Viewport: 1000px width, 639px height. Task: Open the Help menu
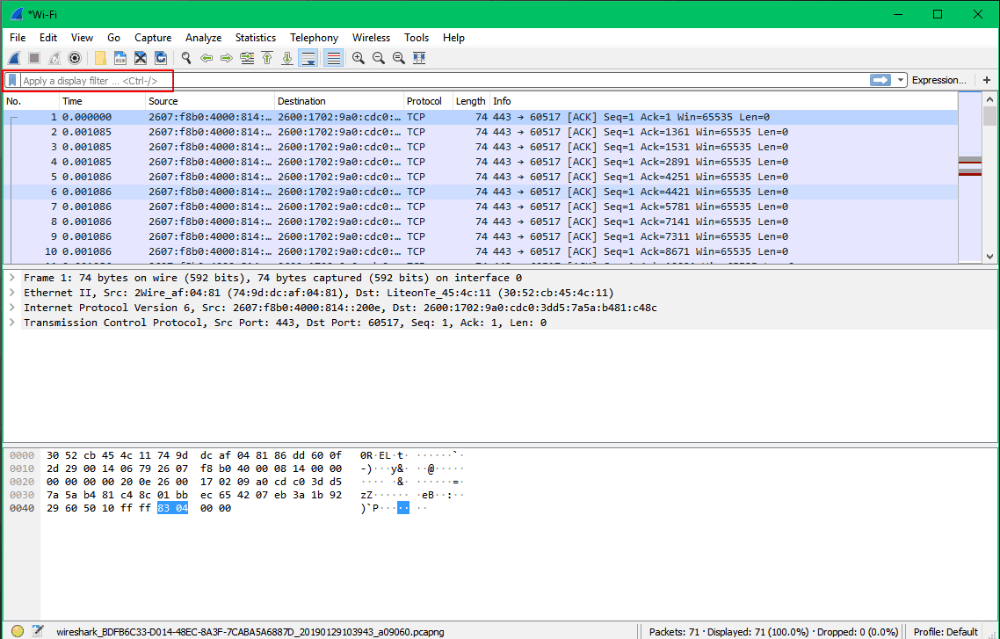tap(453, 38)
